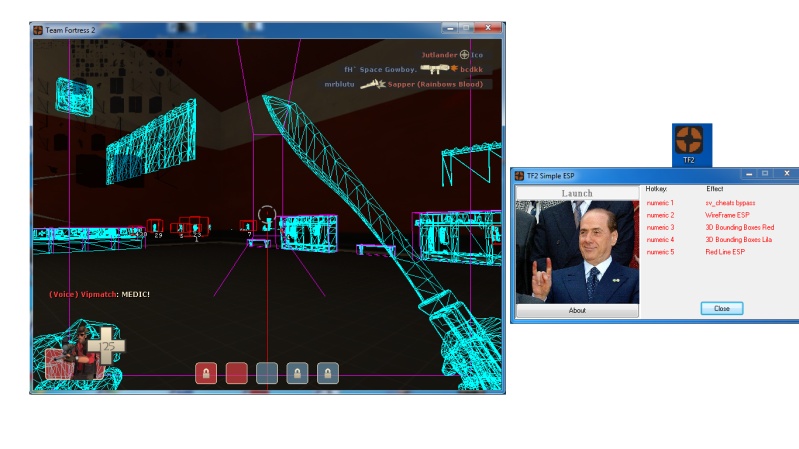Image resolution: width=799 pixels, height=449 pixels.
Task: Click the 3D Bounding Boxes Red label
Action: click(x=739, y=227)
